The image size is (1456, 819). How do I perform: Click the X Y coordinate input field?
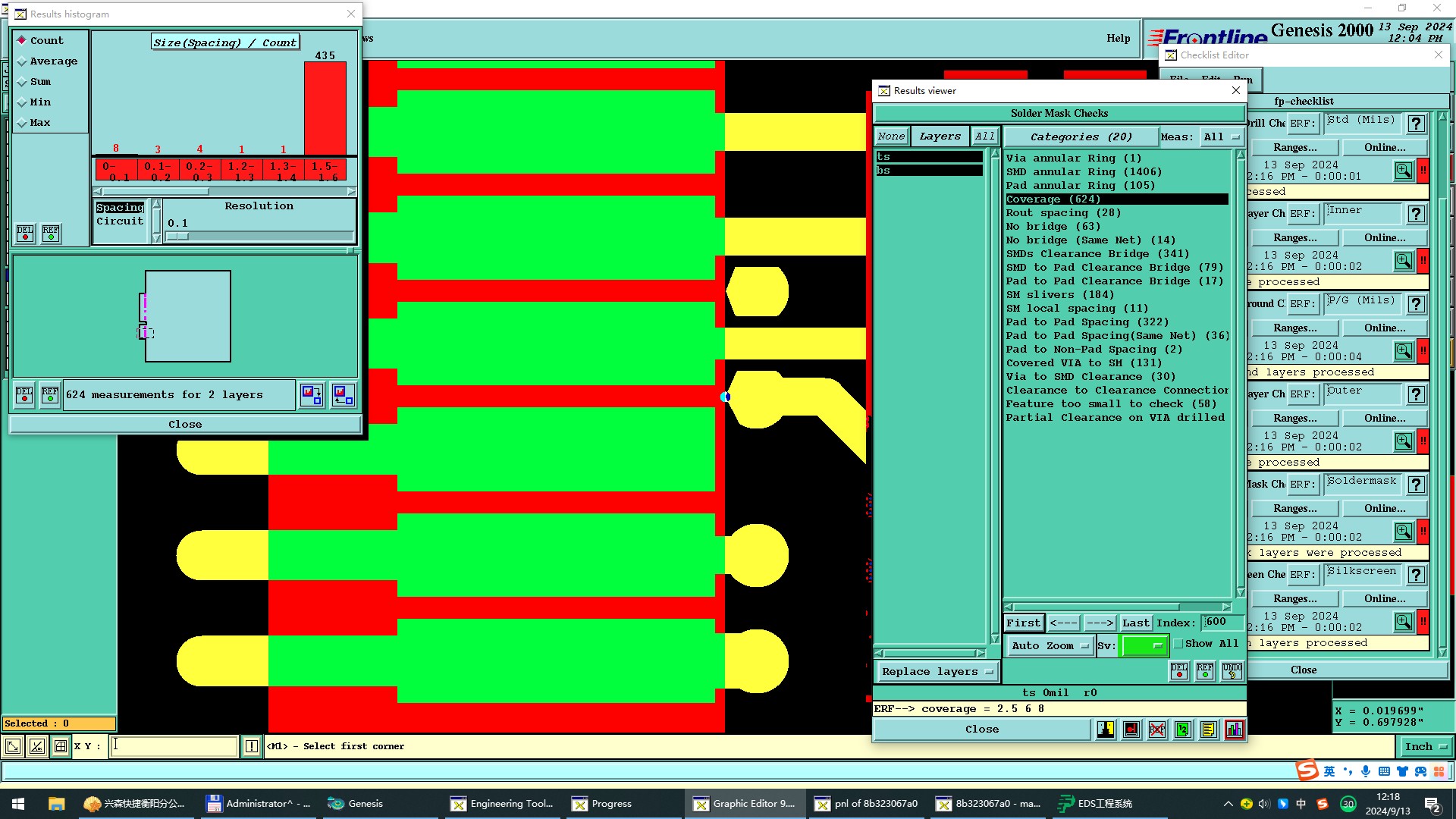[174, 746]
